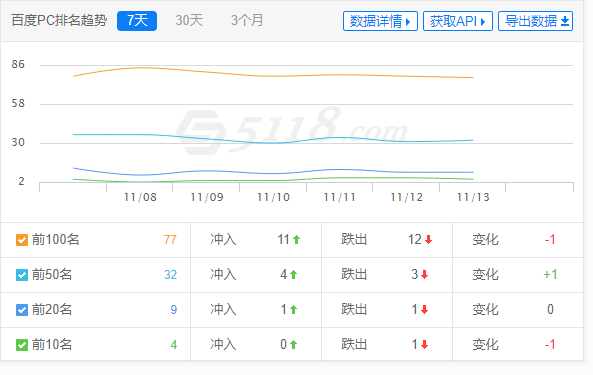Click red down arrow in 前50名 row
The image size is (593, 375).
click(424, 274)
